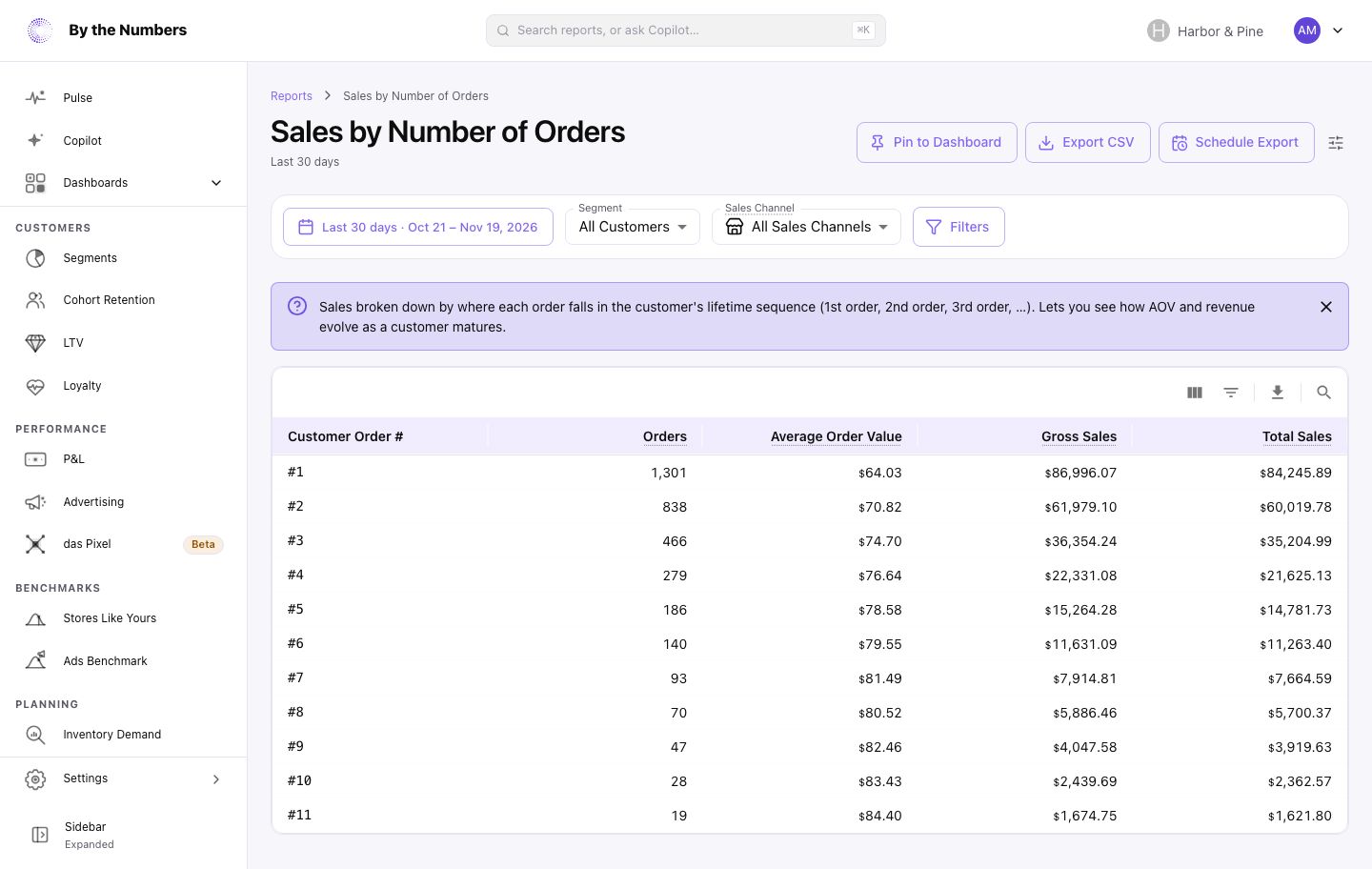
Task: Open the Copilot sparkle icon
Action: click(x=35, y=140)
